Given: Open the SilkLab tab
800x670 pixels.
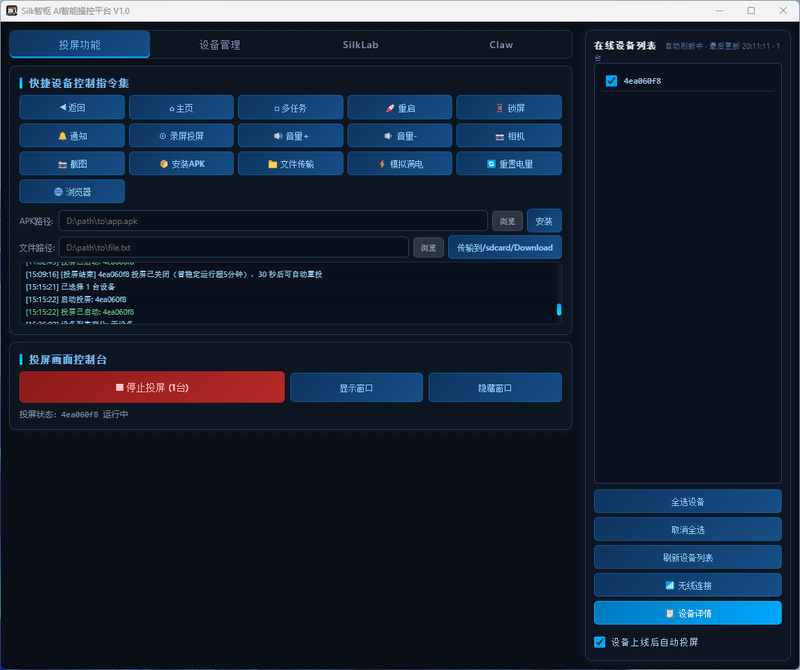Looking at the screenshot, I should click(360, 45).
